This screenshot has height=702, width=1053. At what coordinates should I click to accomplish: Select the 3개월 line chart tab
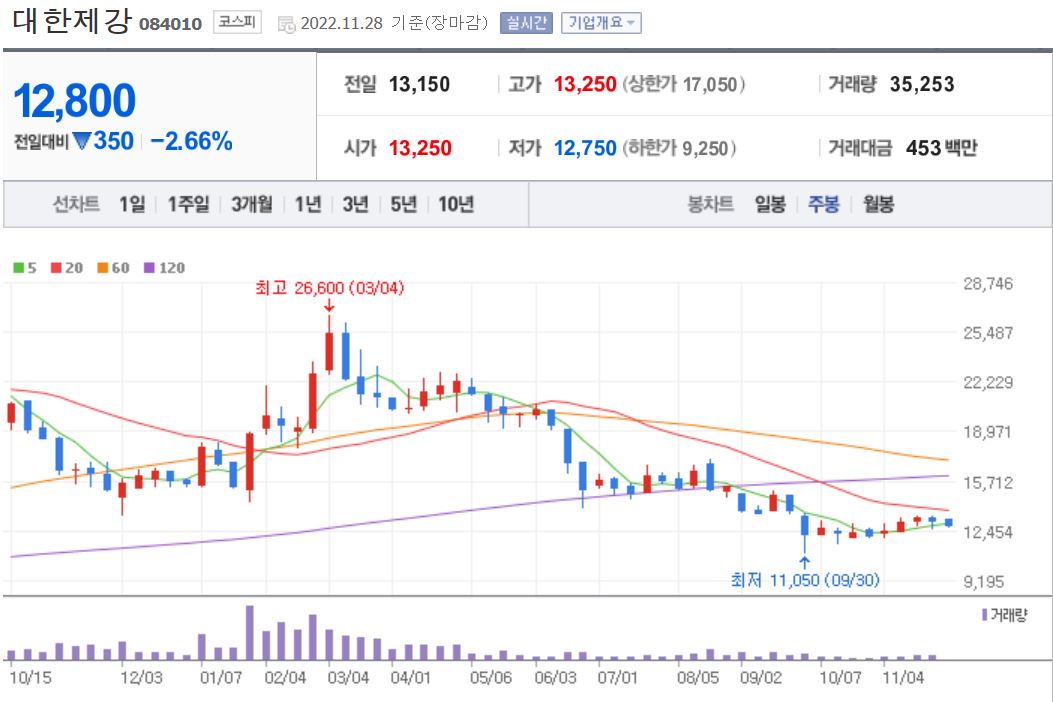252,204
